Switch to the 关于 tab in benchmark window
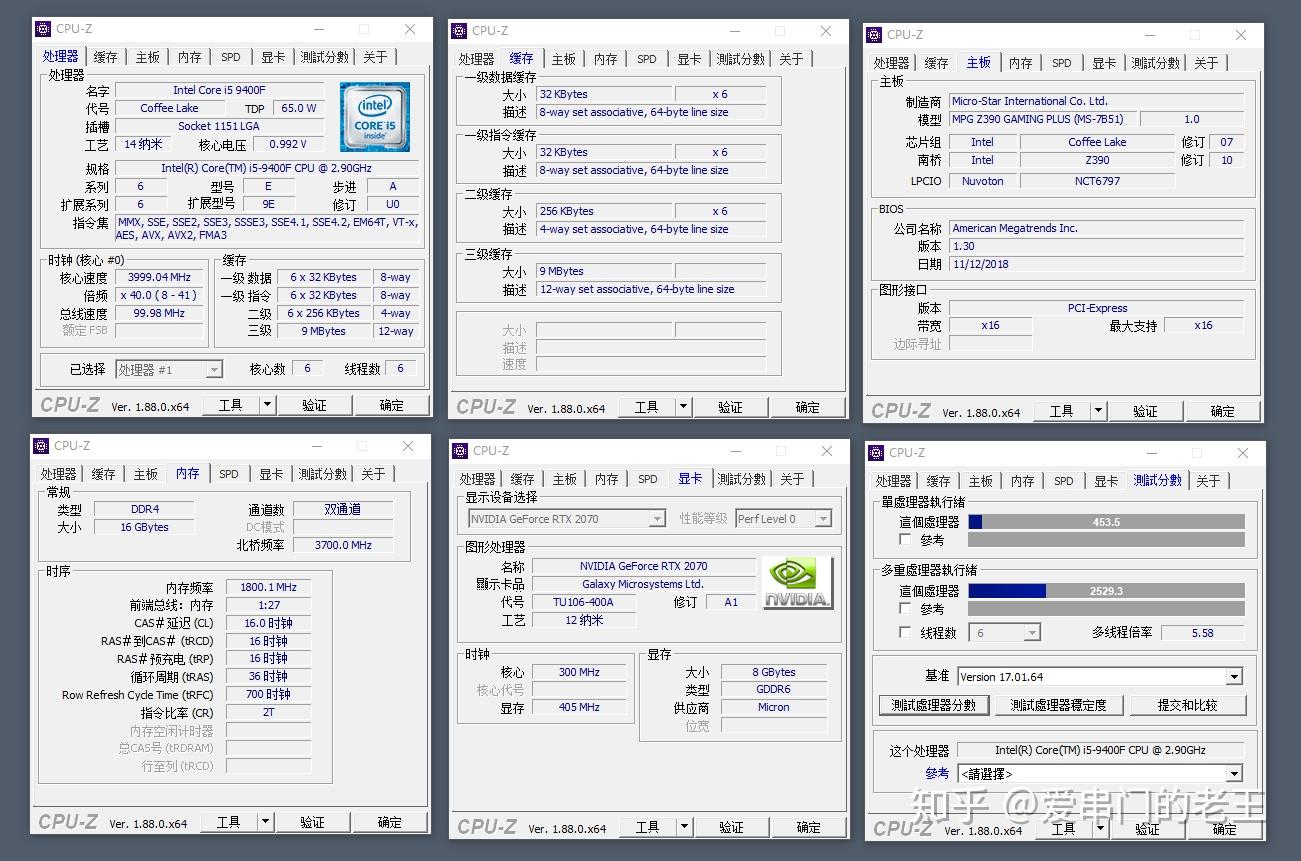Screen dimensions: 1301x861 pyautogui.click(x=1208, y=480)
